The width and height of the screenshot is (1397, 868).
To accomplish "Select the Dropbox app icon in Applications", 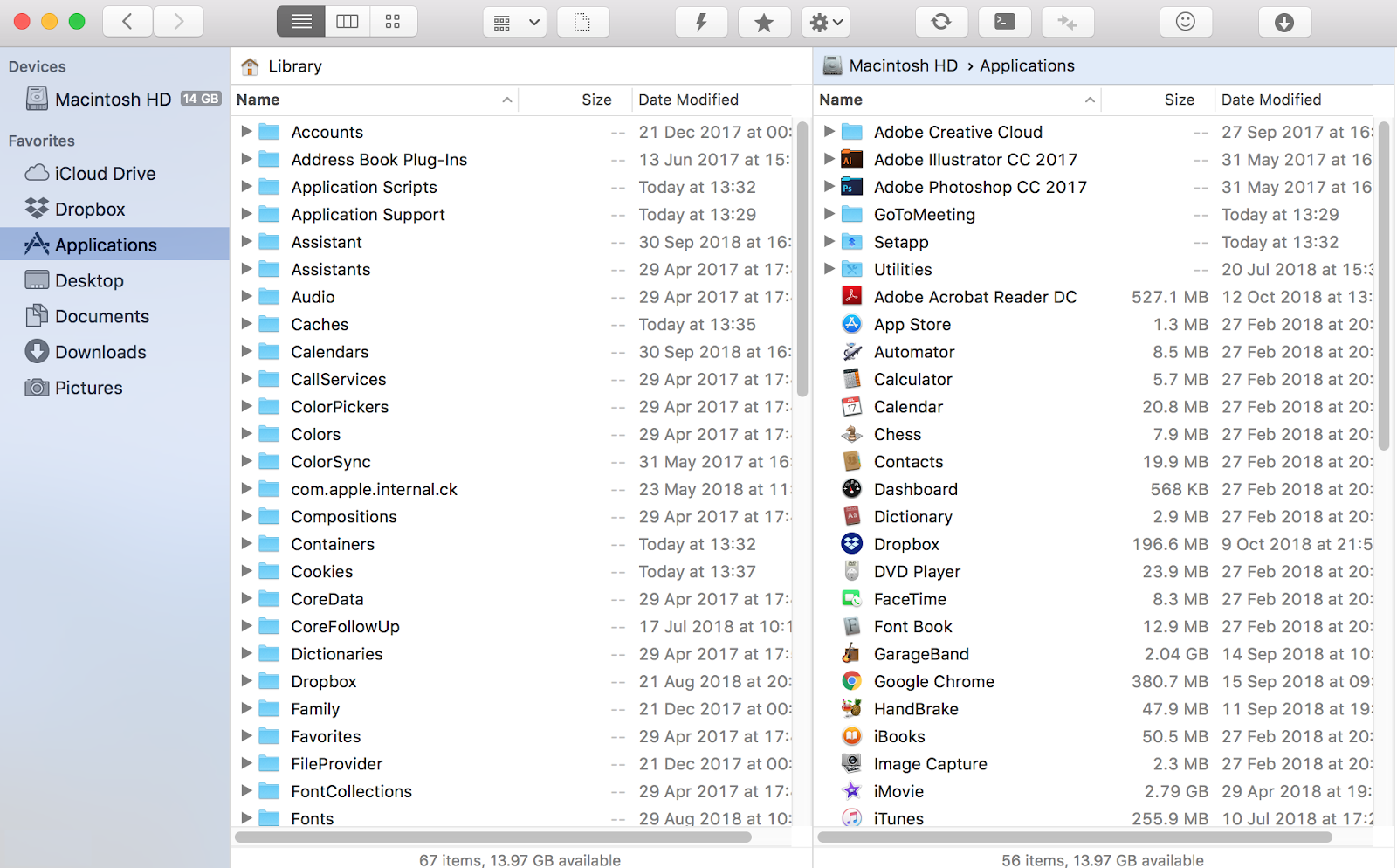I will point(852,544).
